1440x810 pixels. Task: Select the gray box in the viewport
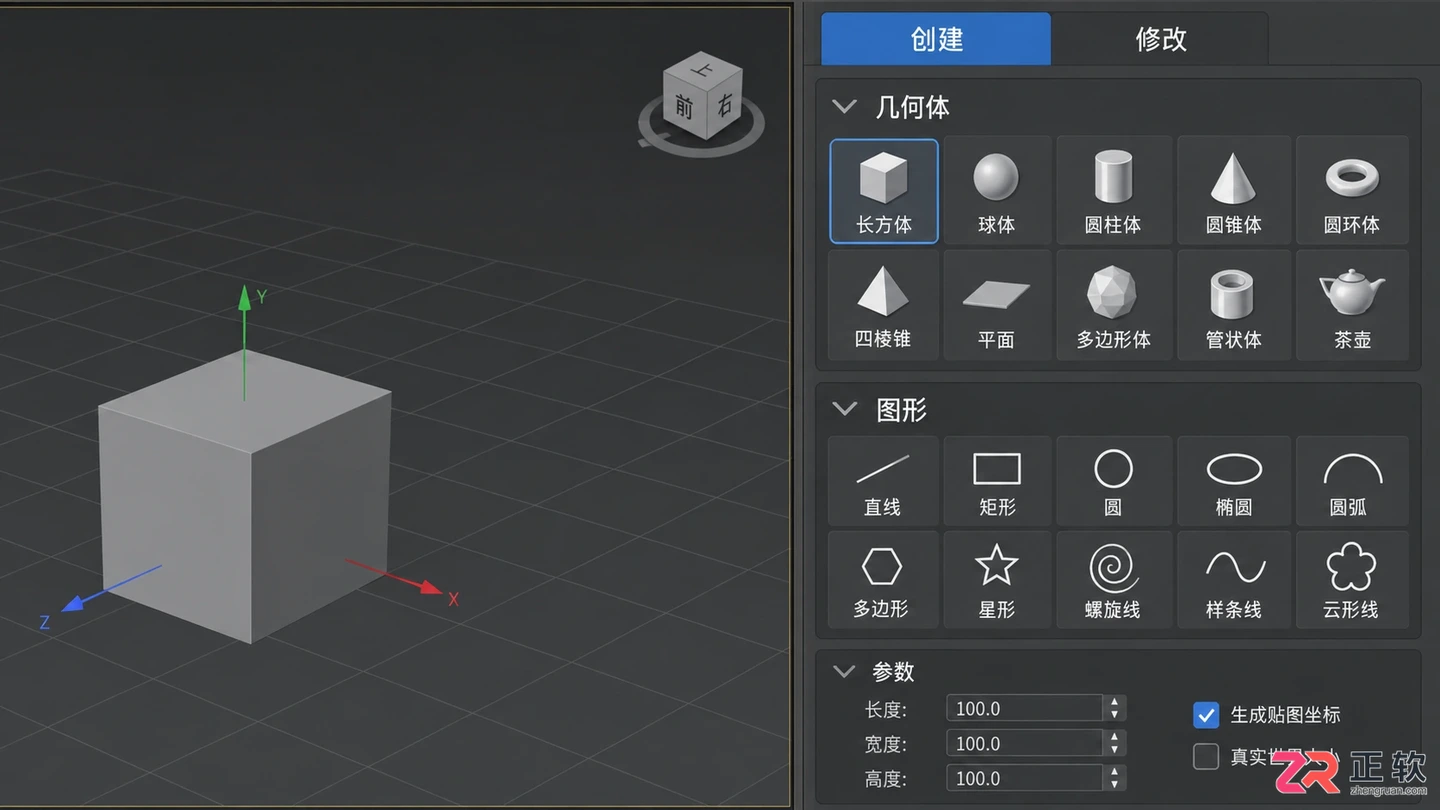point(244,496)
